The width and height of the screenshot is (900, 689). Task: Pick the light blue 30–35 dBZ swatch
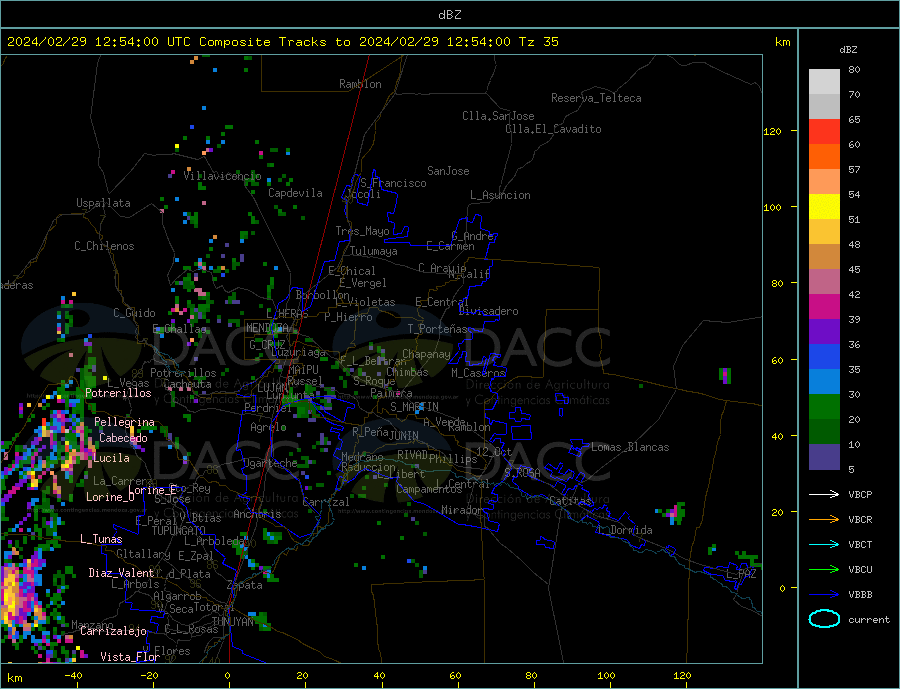pos(824,382)
